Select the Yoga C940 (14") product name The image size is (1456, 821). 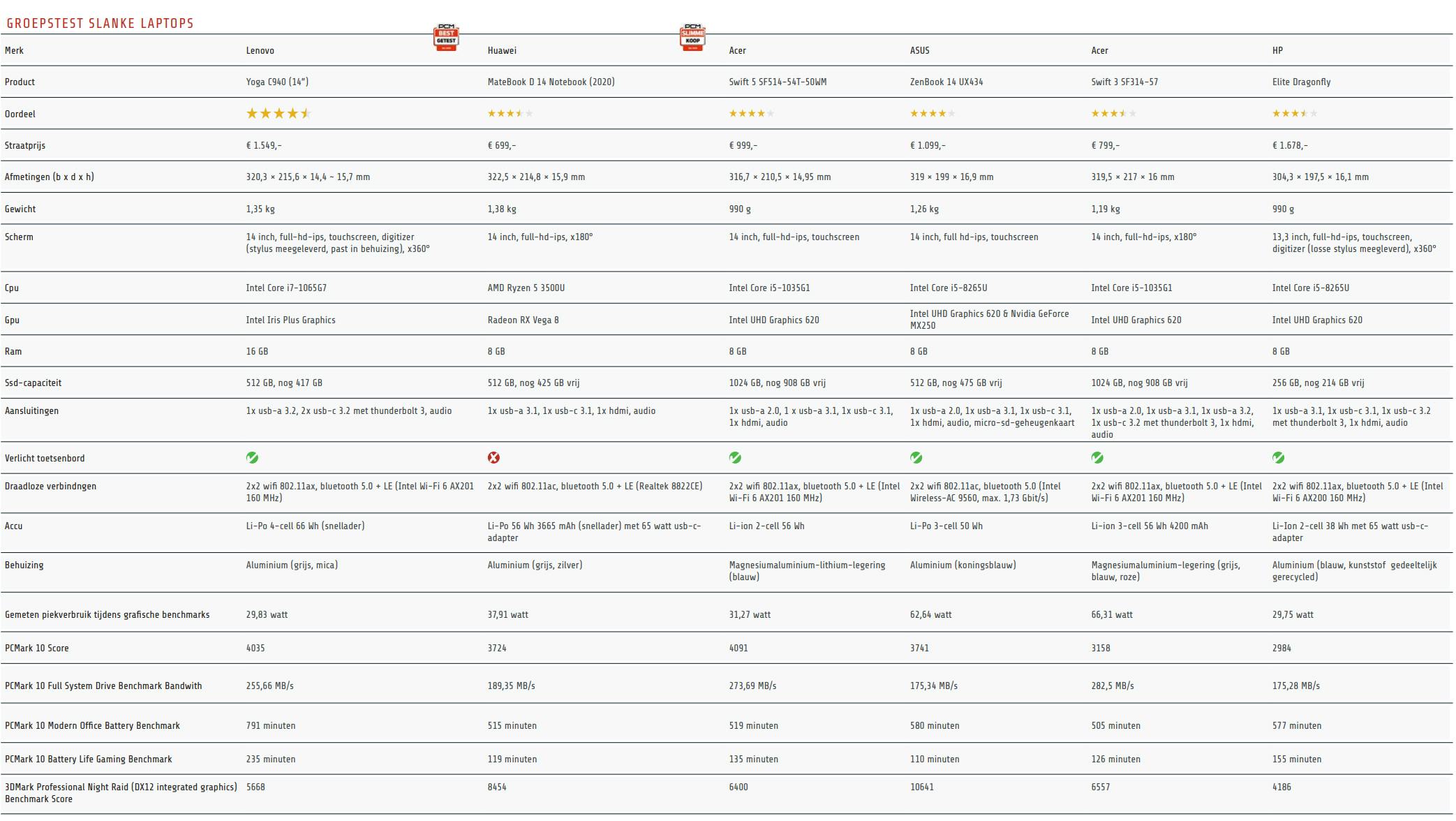click(277, 82)
